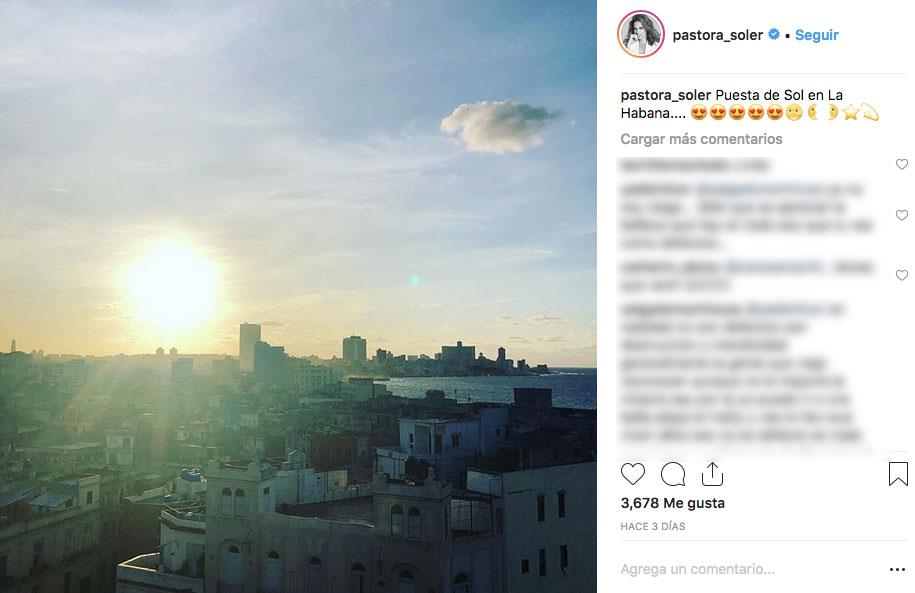
Task: Open pastora_soler profile picture
Action: pos(641,34)
